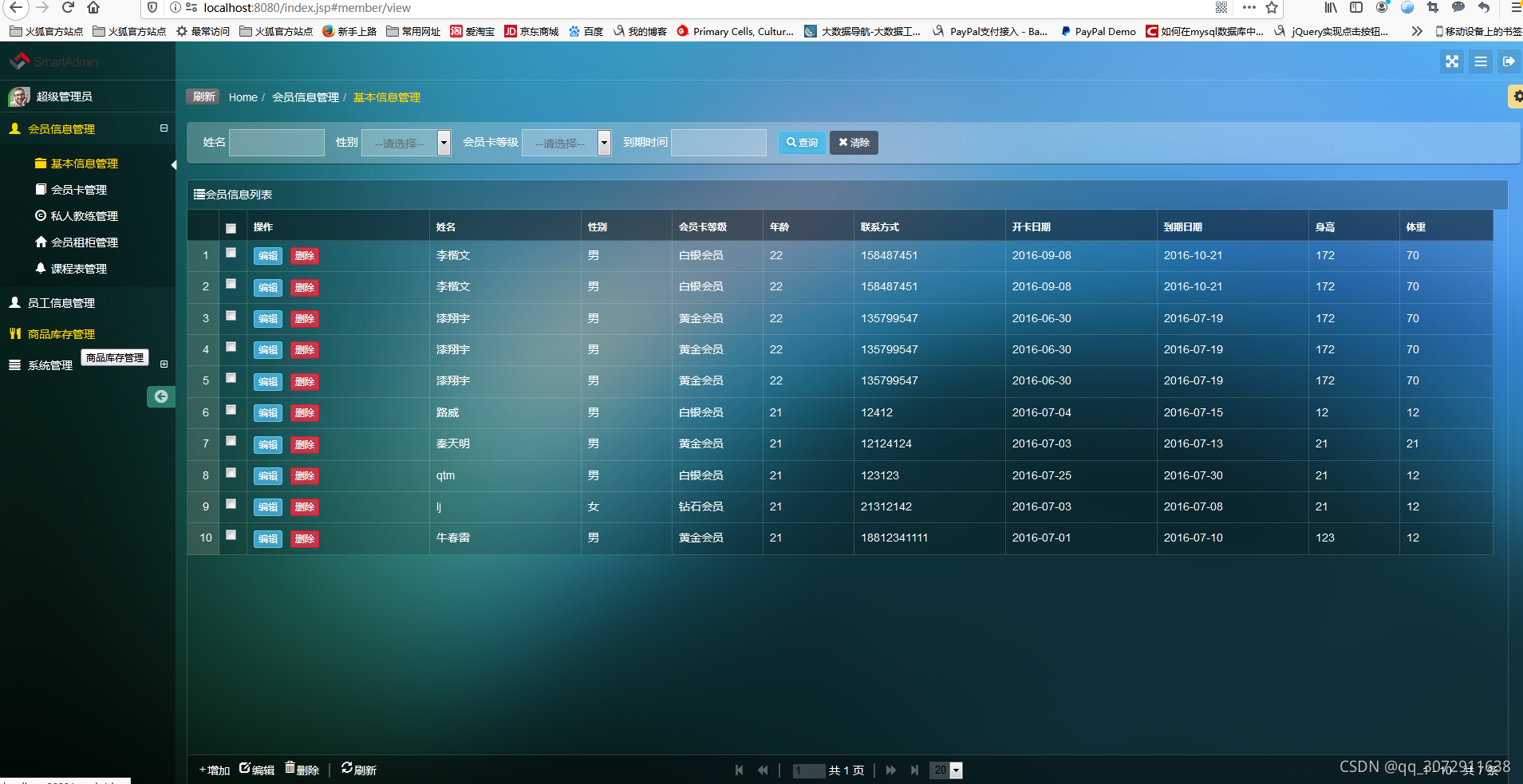This screenshot has height=784, width=1523.
Task: Click browser QR code icon in address bar
Action: click(1221, 8)
